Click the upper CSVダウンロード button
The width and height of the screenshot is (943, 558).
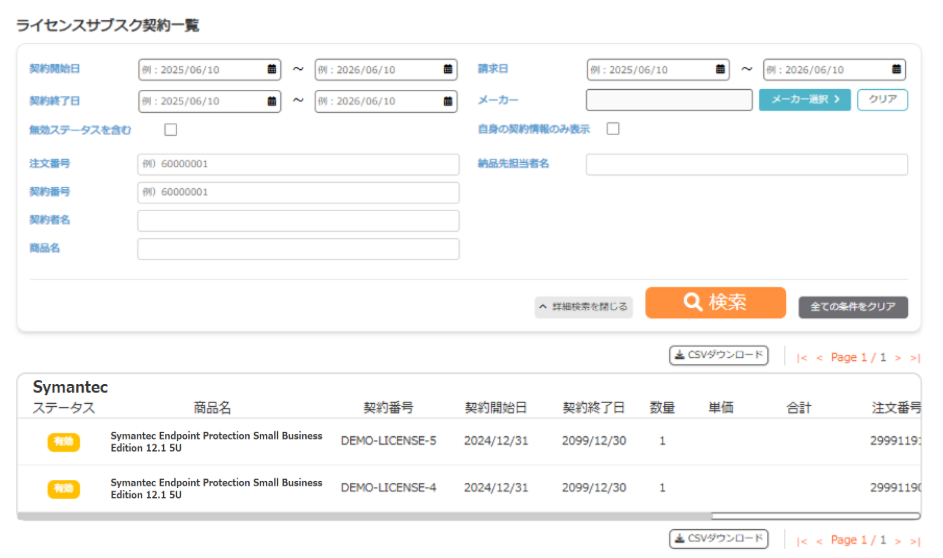pyautogui.click(x=719, y=355)
